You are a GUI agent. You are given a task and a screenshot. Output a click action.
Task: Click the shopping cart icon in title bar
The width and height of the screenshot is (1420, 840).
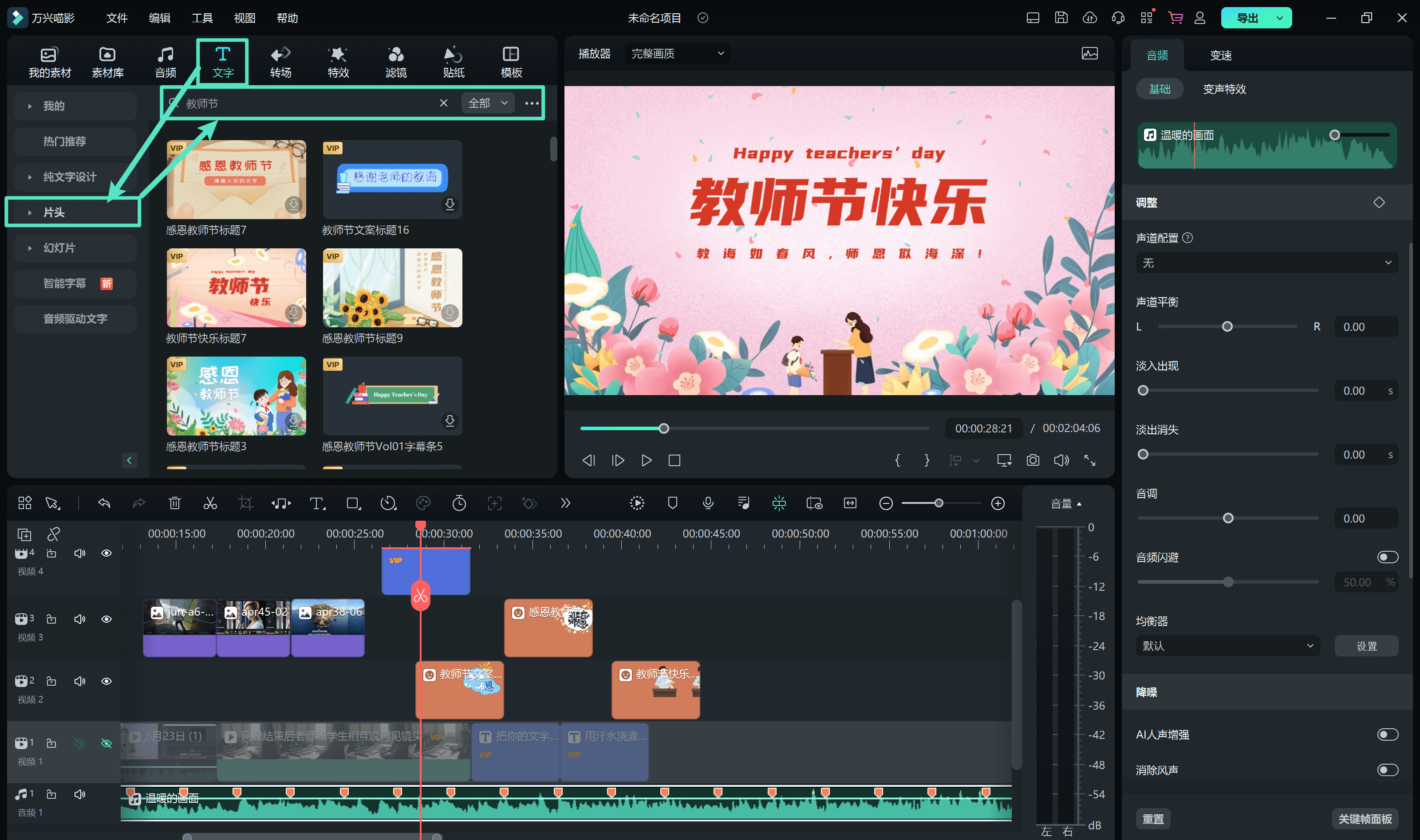coord(1175,18)
